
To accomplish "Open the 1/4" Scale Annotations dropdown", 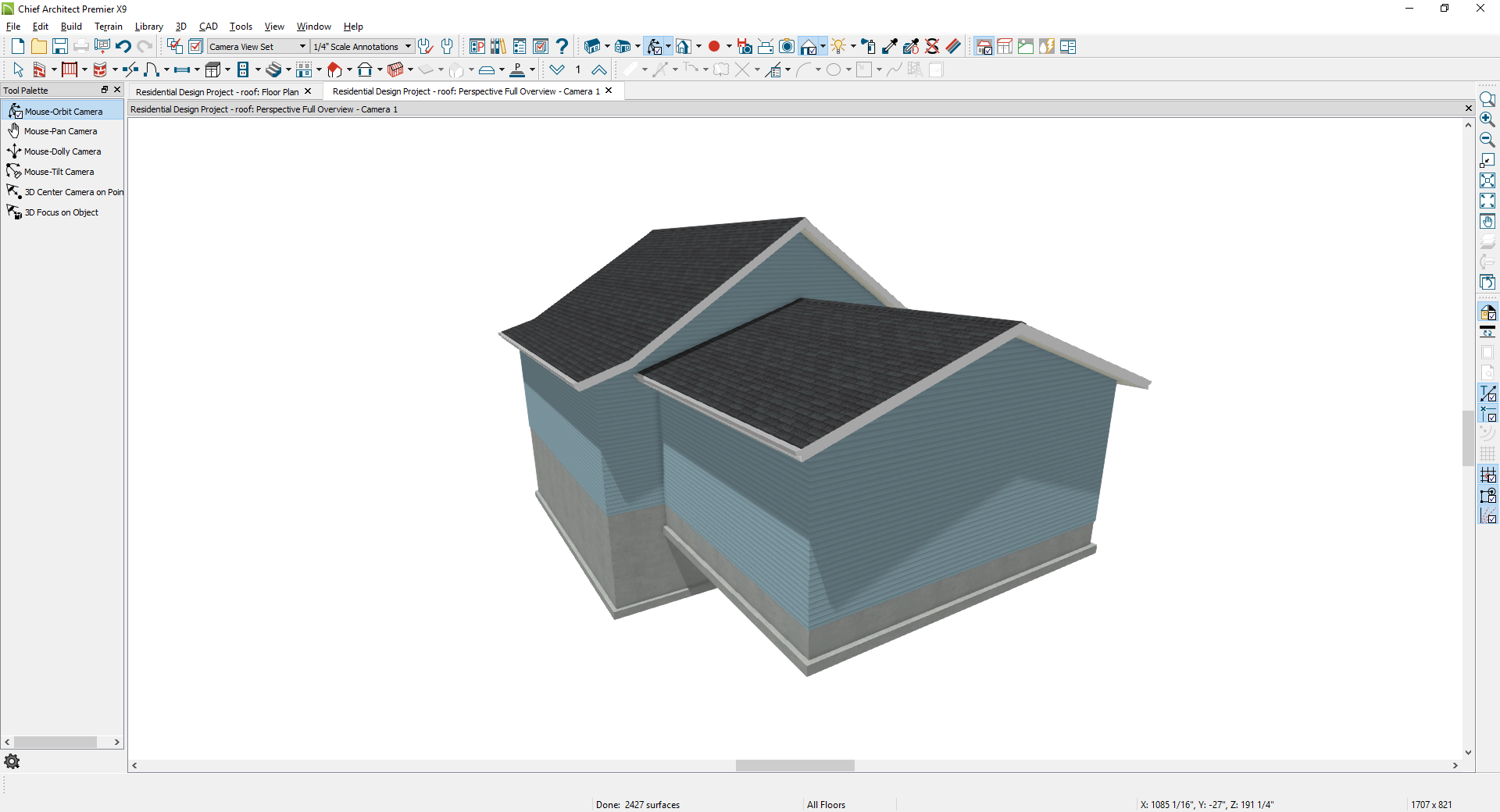I will pos(407,46).
